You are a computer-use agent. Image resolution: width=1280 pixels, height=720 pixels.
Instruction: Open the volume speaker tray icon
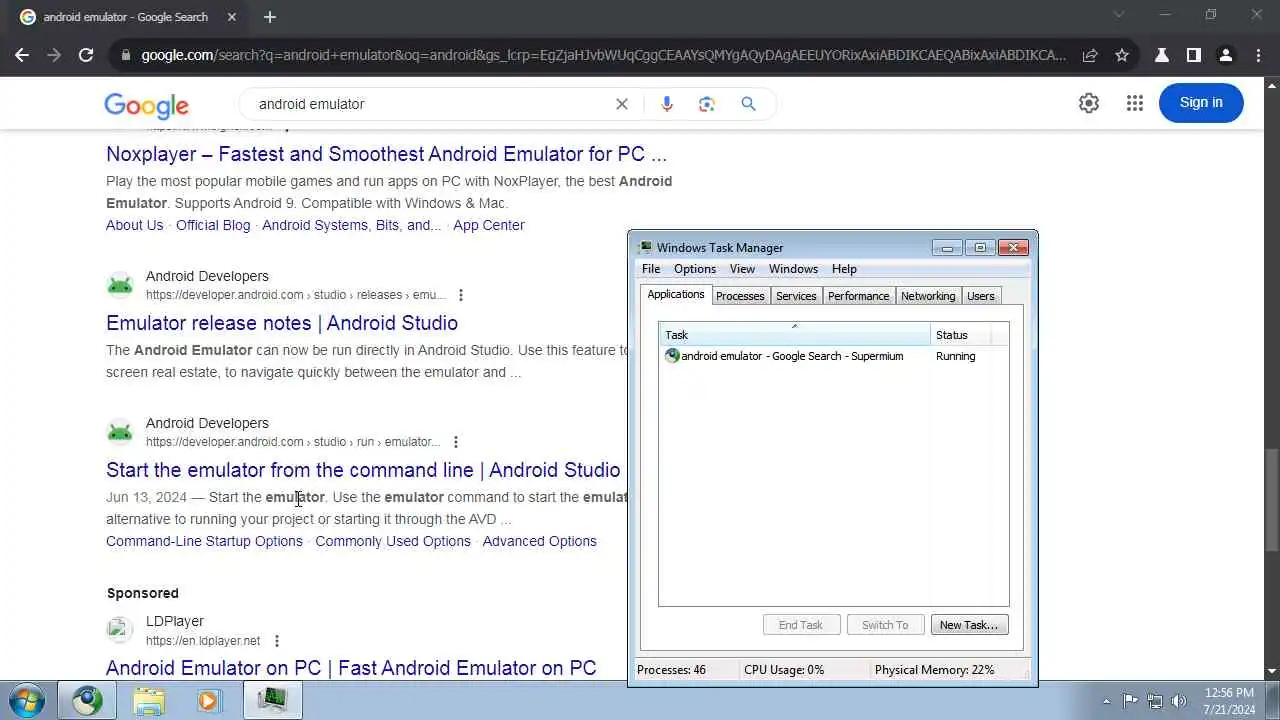[x=1179, y=701]
